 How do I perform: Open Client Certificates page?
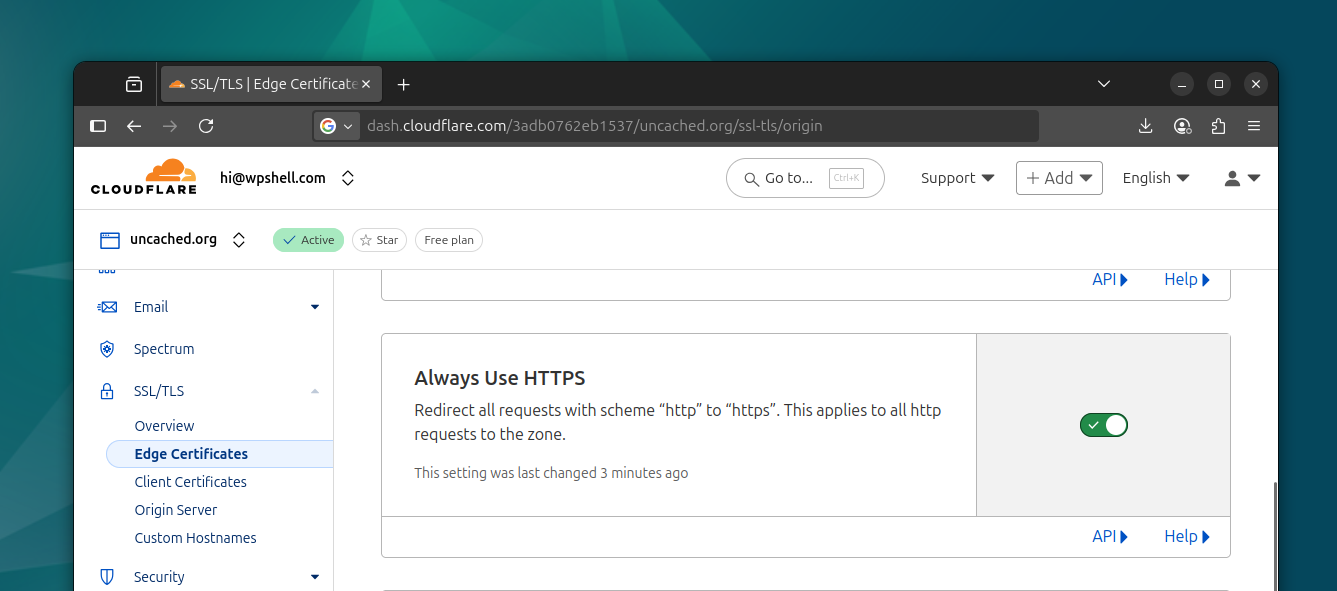click(x=191, y=482)
